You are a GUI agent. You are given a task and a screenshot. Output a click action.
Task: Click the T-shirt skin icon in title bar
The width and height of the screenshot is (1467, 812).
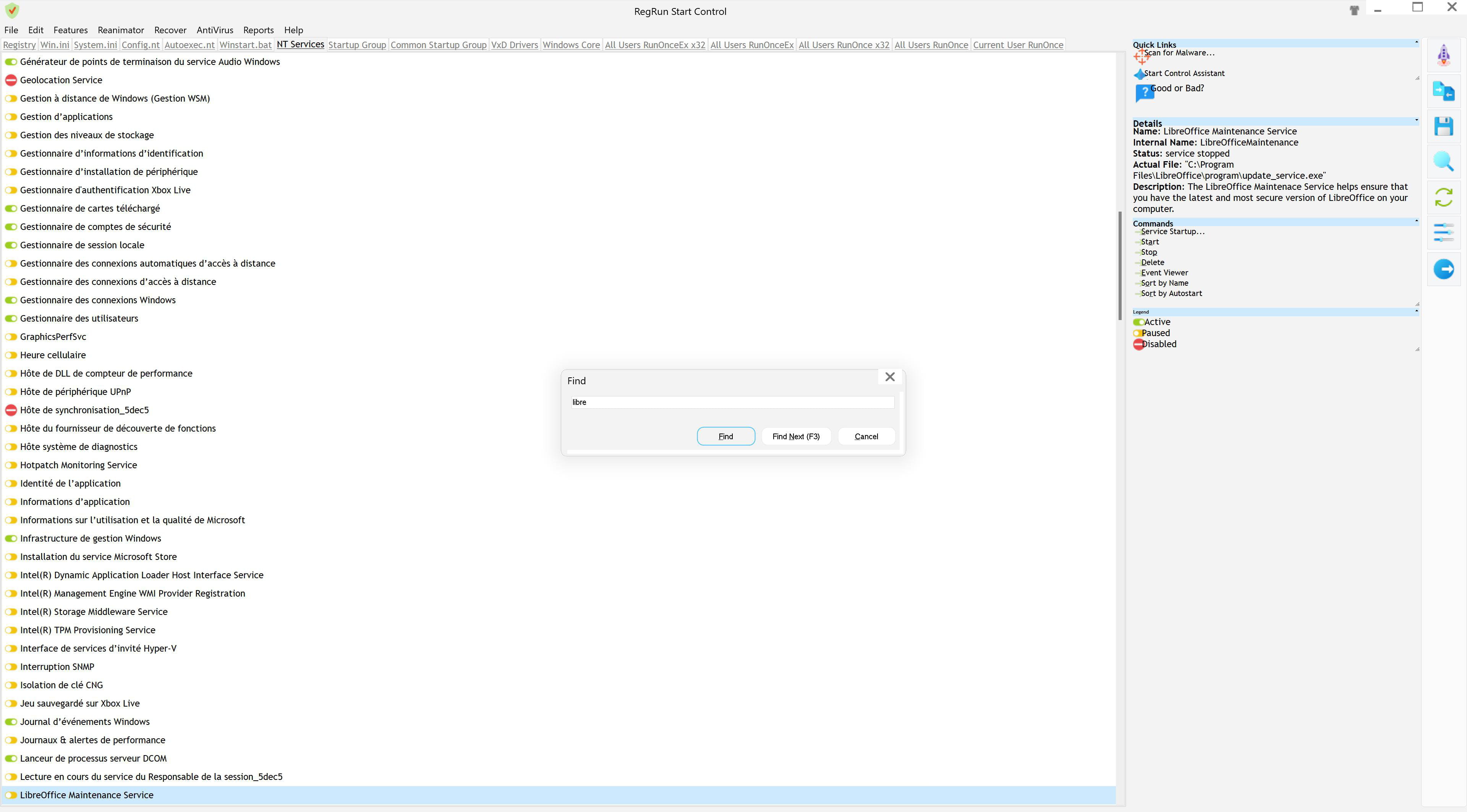click(x=1354, y=10)
